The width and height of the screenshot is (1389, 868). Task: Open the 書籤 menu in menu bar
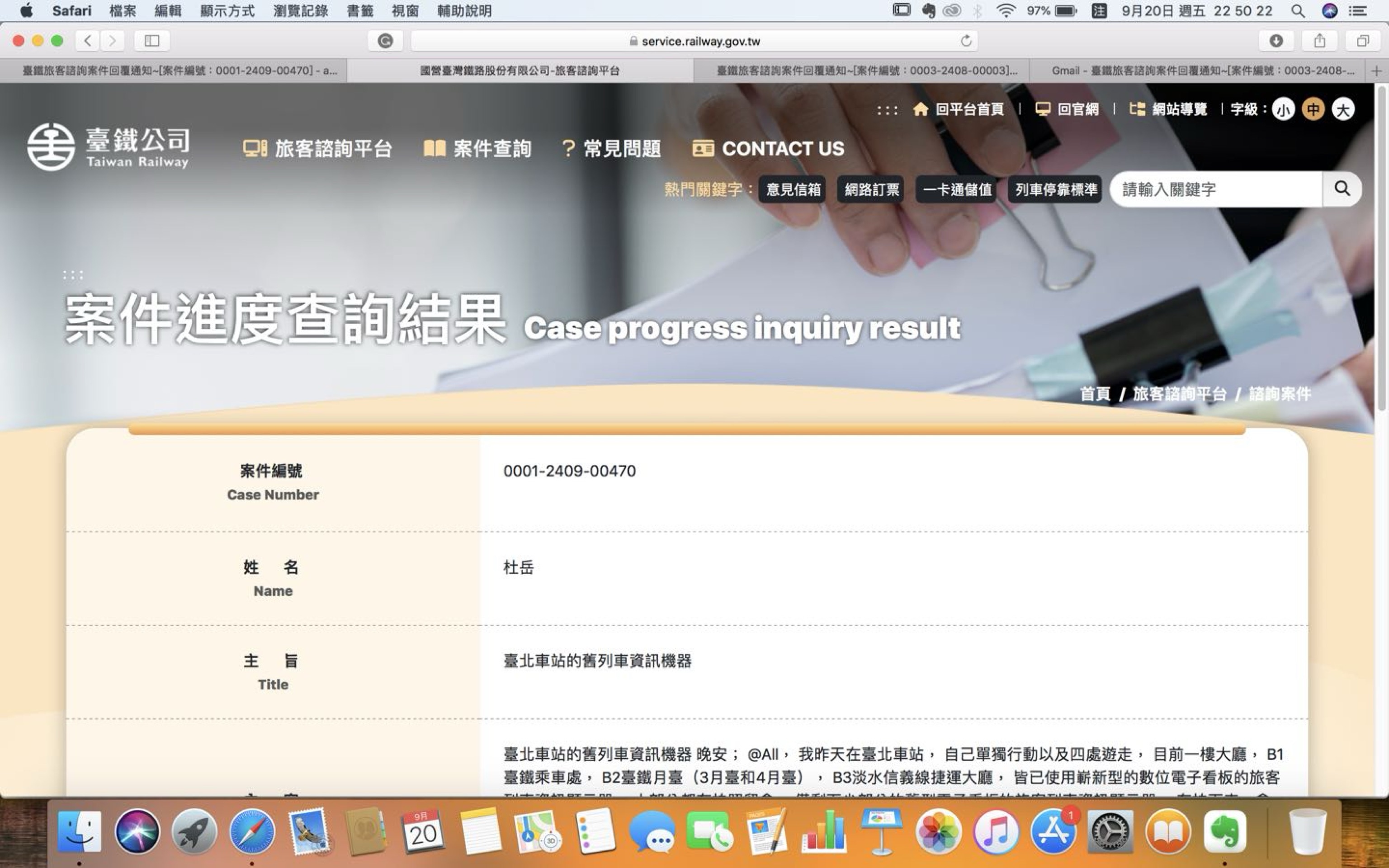[360, 10]
